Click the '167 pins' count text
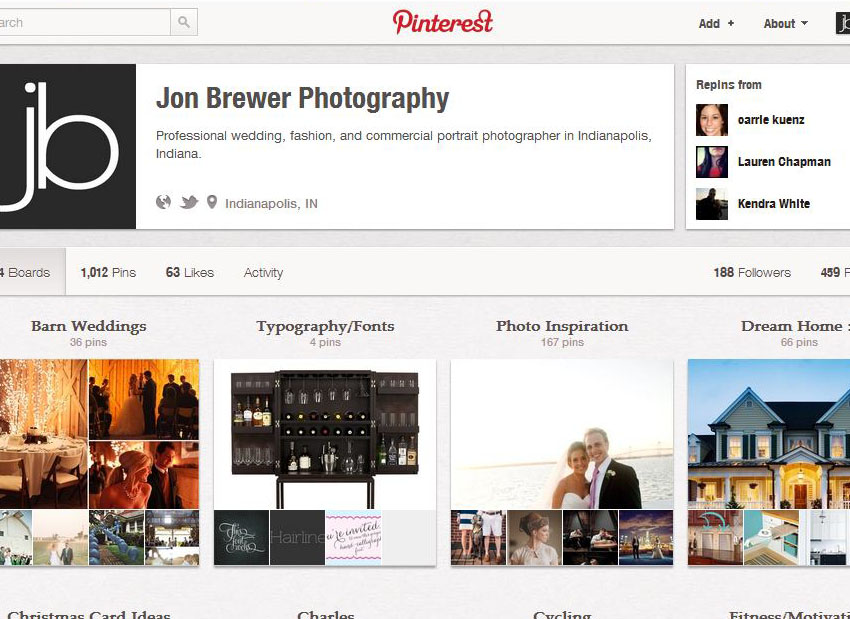The image size is (850, 619). coord(562,343)
